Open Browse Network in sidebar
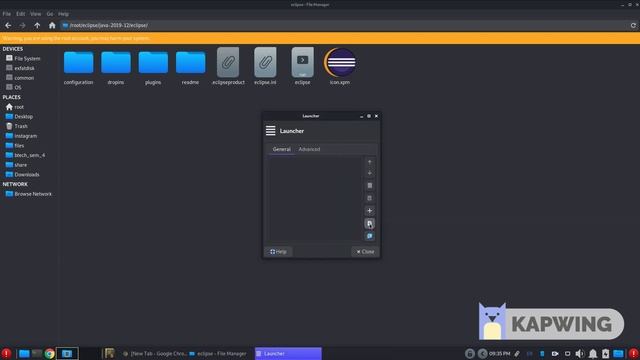Viewport: 640px width, 360px height. click(29, 194)
